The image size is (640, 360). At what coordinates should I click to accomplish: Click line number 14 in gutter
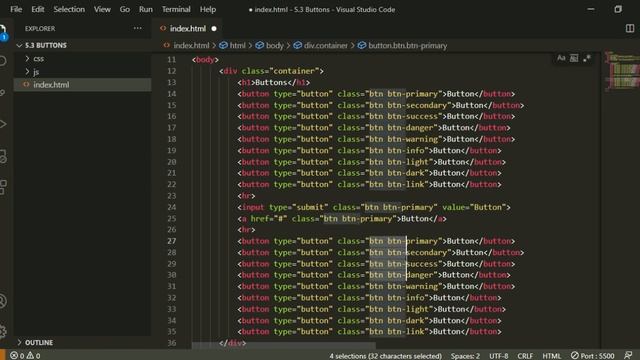click(x=171, y=93)
